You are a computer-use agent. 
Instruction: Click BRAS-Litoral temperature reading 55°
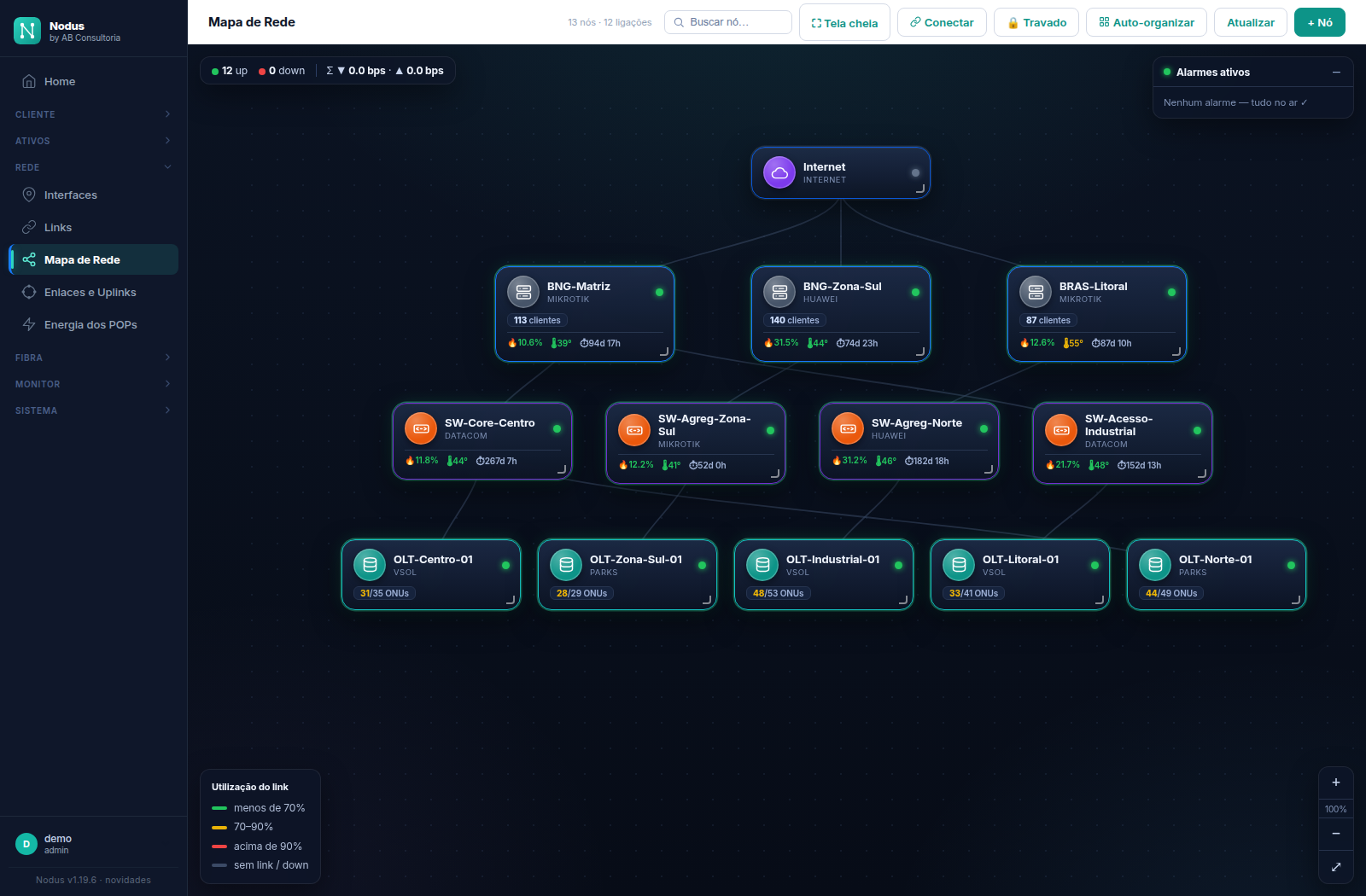pos(1073,343)
